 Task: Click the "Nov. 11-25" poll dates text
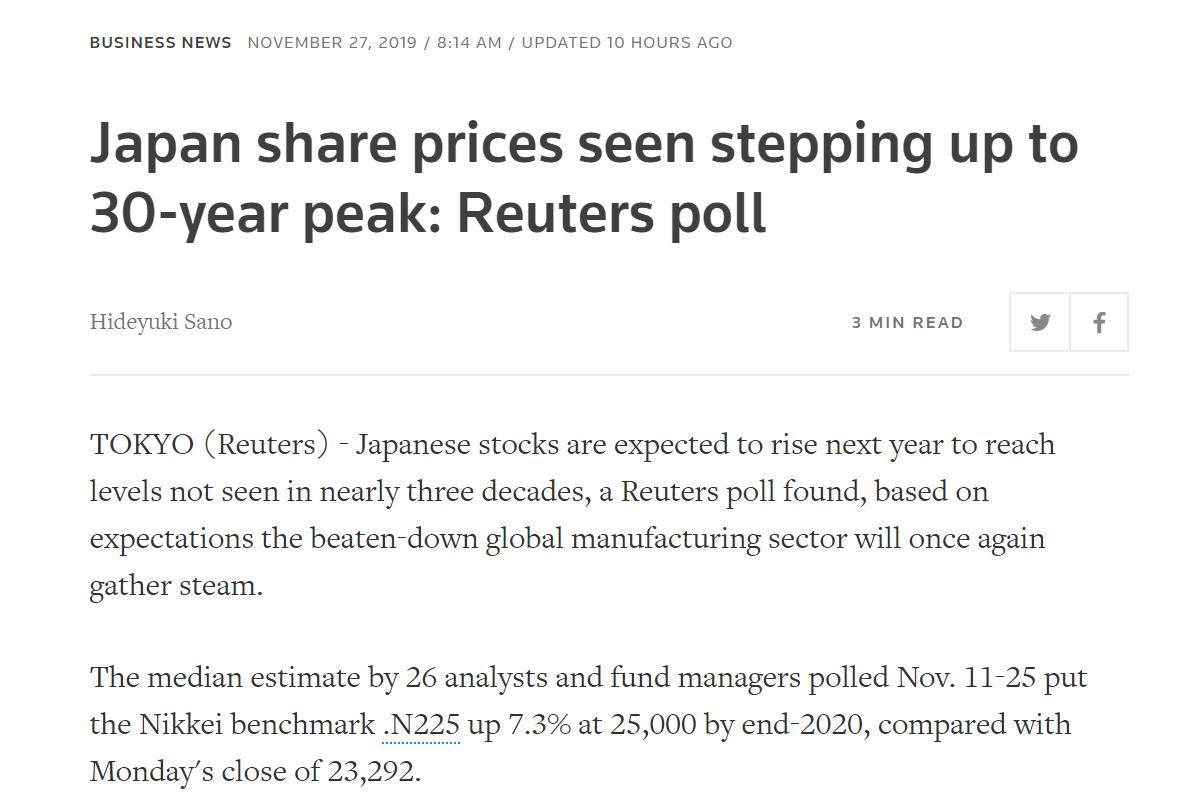click(x=965, y=677)
